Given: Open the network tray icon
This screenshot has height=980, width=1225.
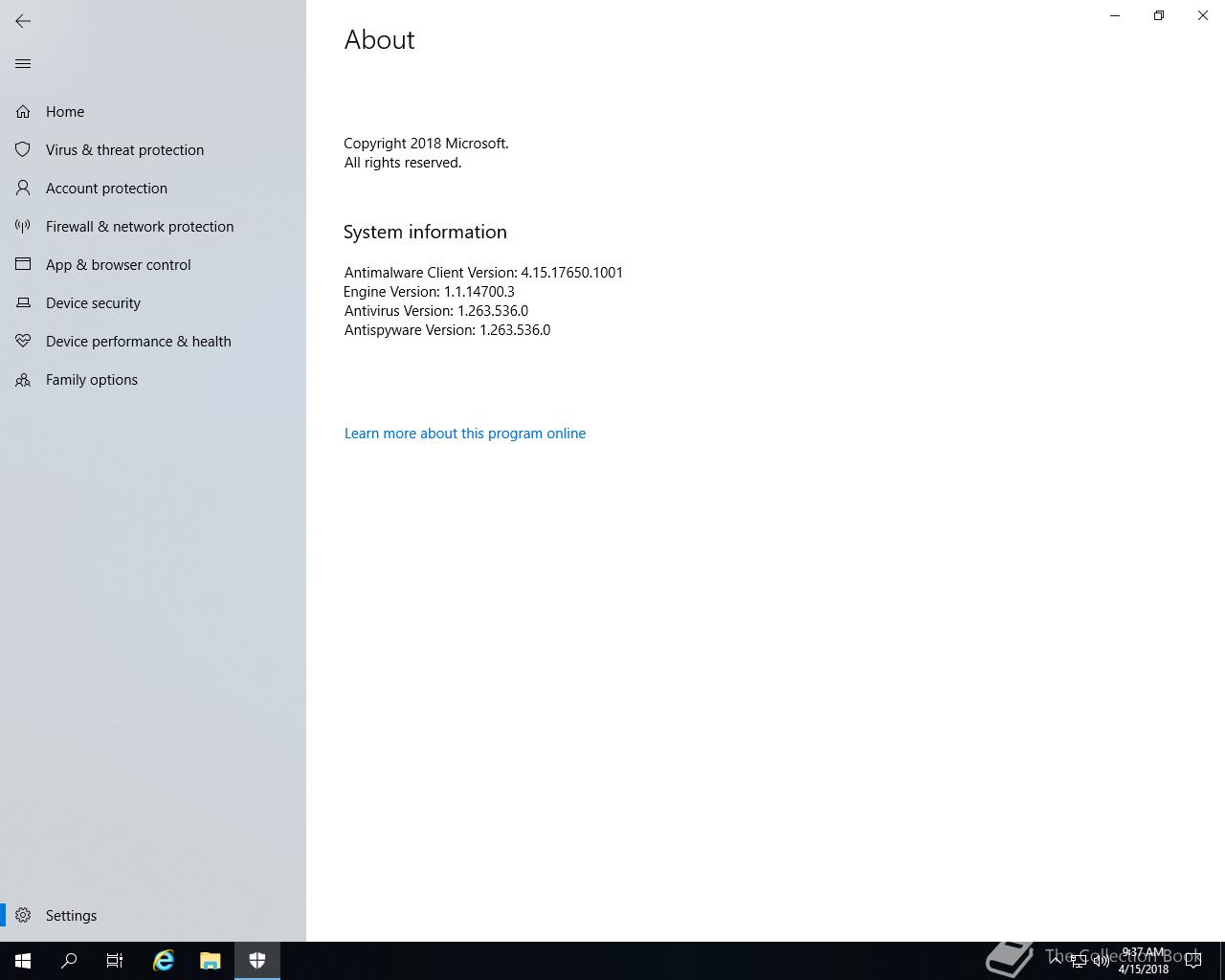Looking at the screenshot, I should 1078,961.
